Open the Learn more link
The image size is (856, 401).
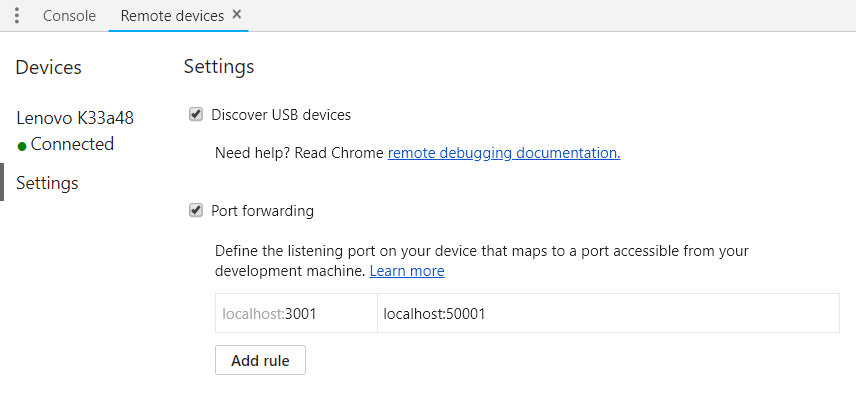(x=407, y=271)
